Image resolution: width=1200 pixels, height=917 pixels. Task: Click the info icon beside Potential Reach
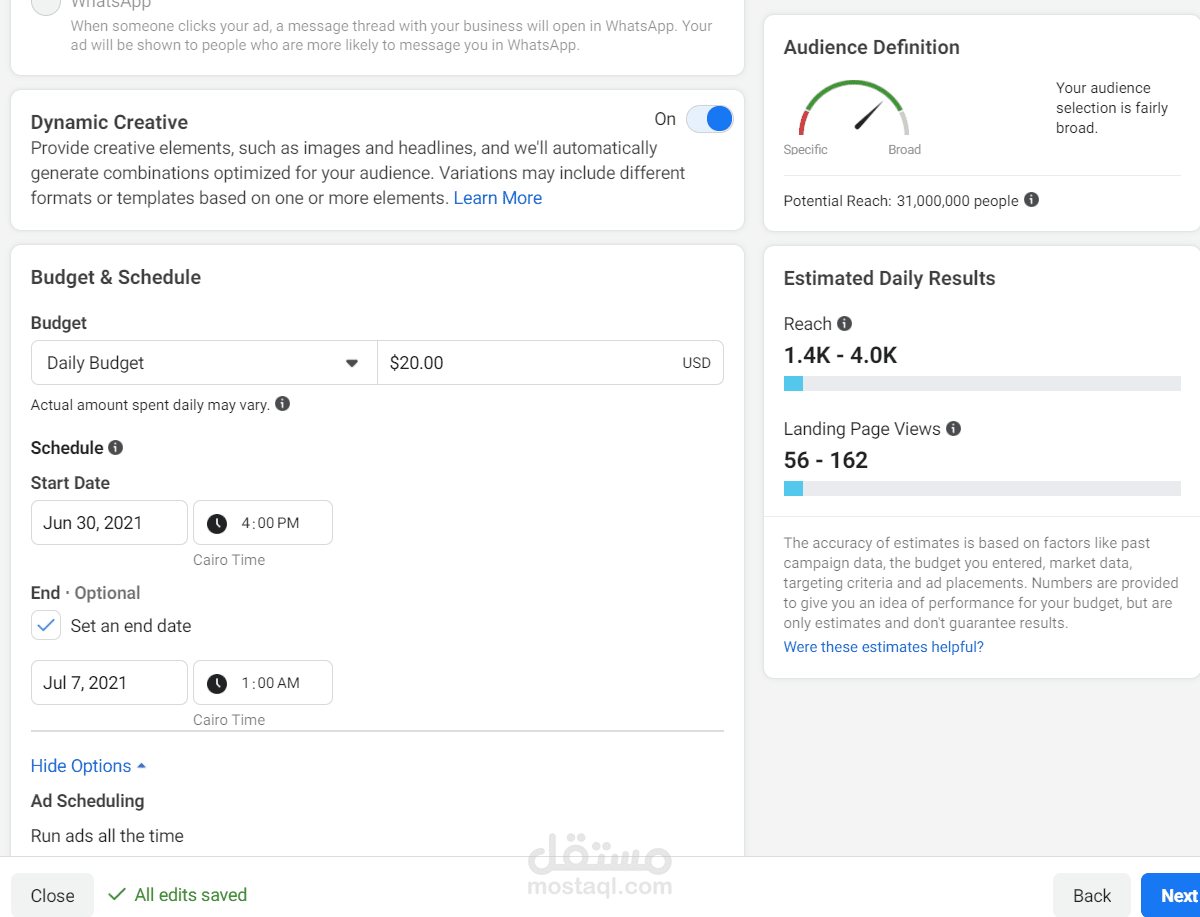pyautogui.click(x=1031, y=200)
